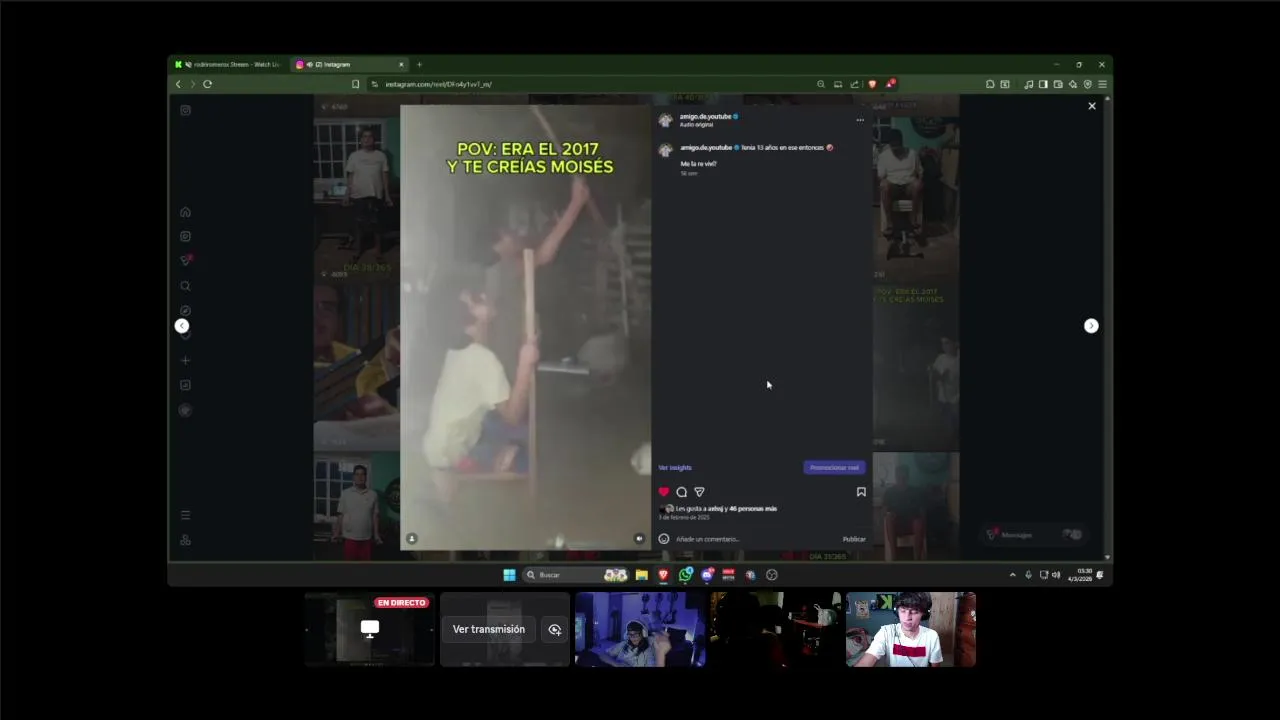Switch to the rodriromerox Stream browser tab

231,64
